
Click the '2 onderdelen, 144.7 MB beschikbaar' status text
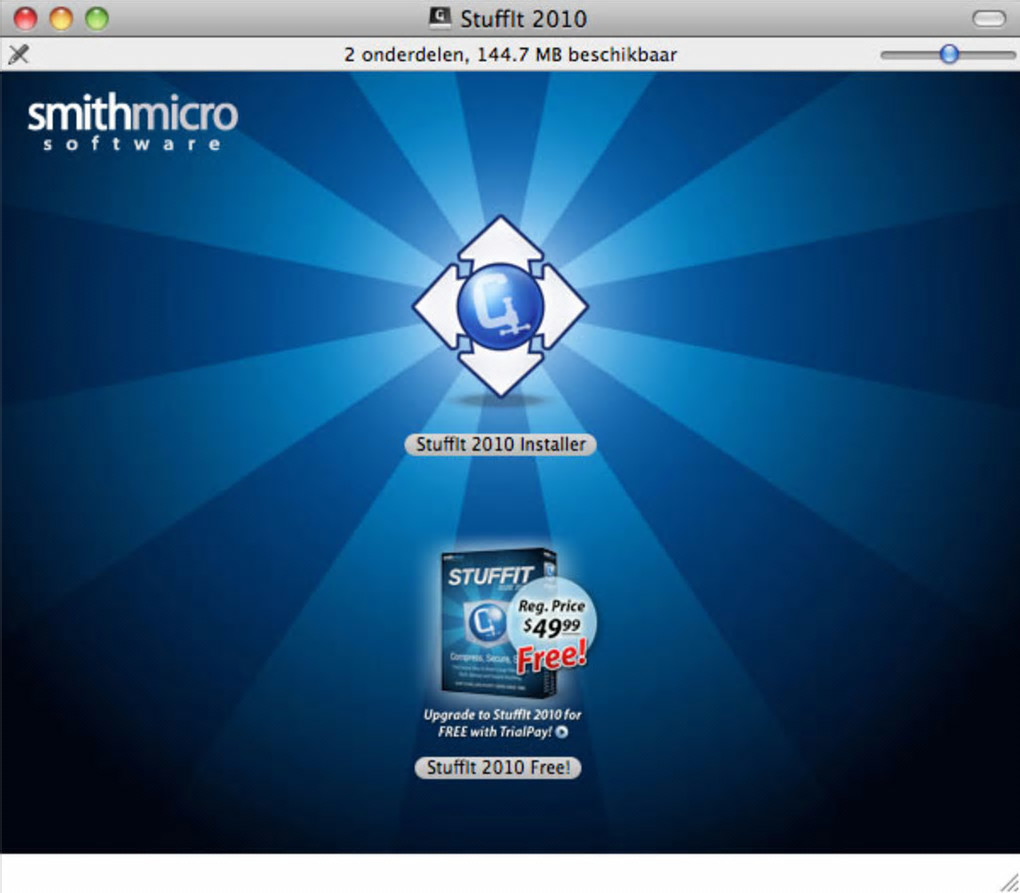(510, 55)
